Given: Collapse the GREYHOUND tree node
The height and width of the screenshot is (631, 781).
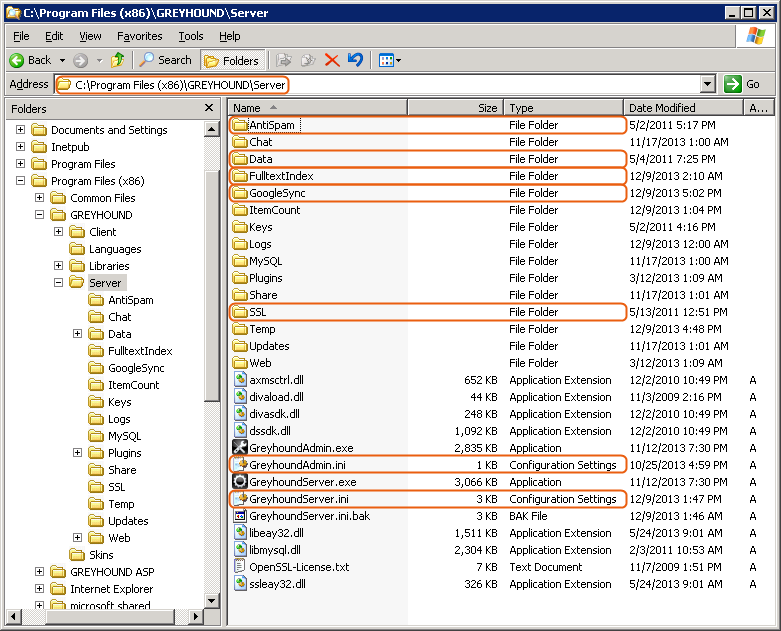Looking at the screenshot, I should pos(39,215).
